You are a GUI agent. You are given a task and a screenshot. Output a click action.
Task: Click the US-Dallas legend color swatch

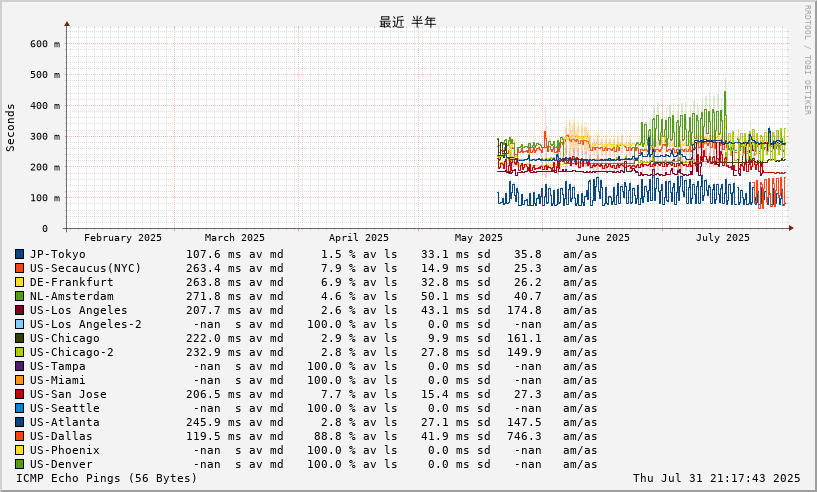[19, 436]
